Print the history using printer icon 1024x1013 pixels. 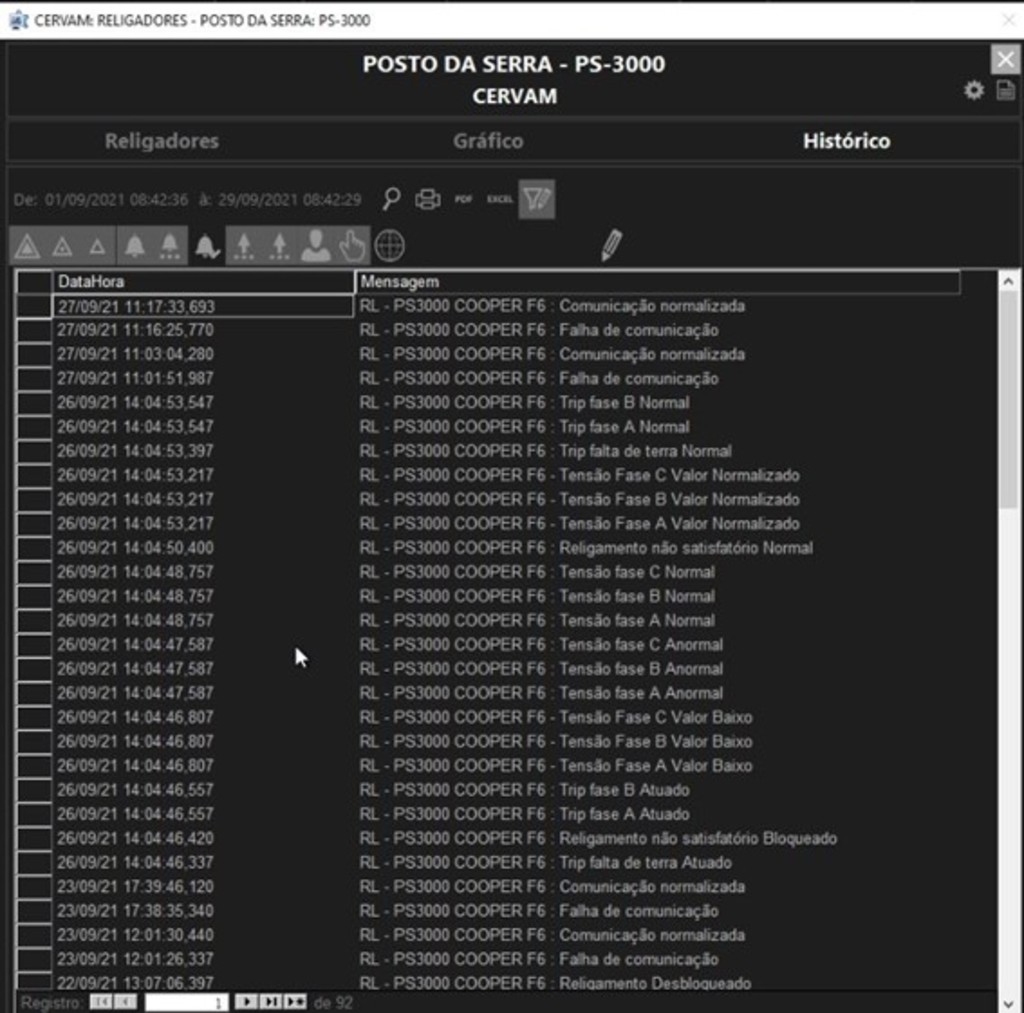pyautogui.click(x=428, y=199)
